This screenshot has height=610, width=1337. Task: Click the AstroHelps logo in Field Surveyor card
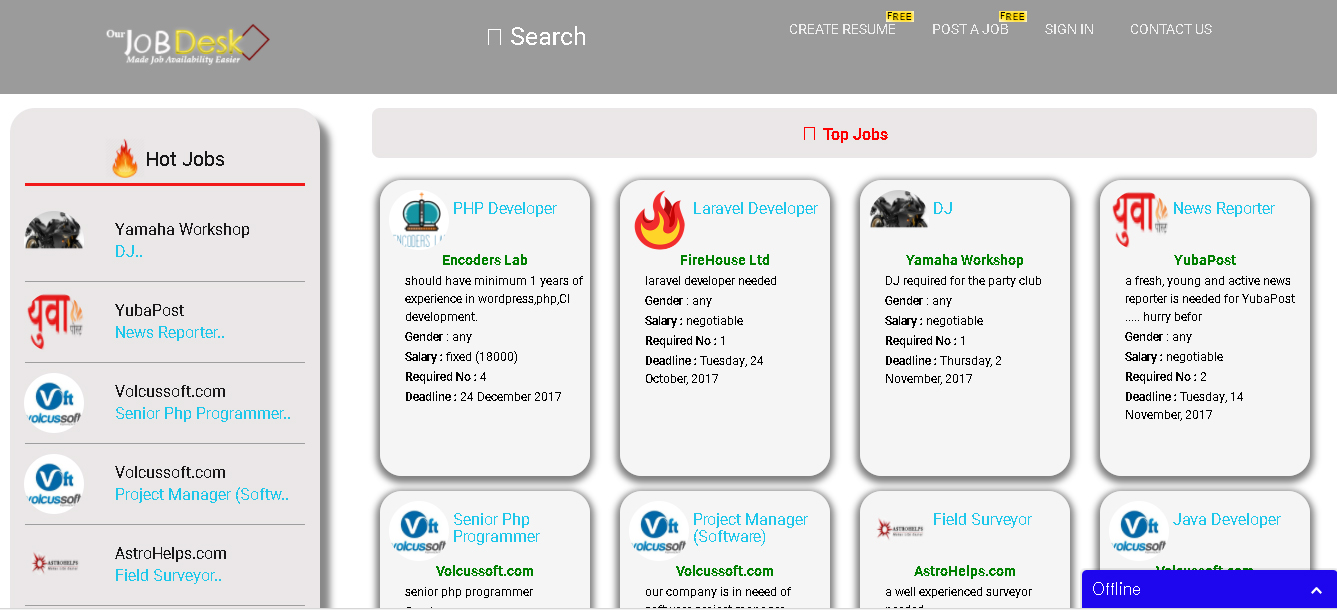[899, 530]
